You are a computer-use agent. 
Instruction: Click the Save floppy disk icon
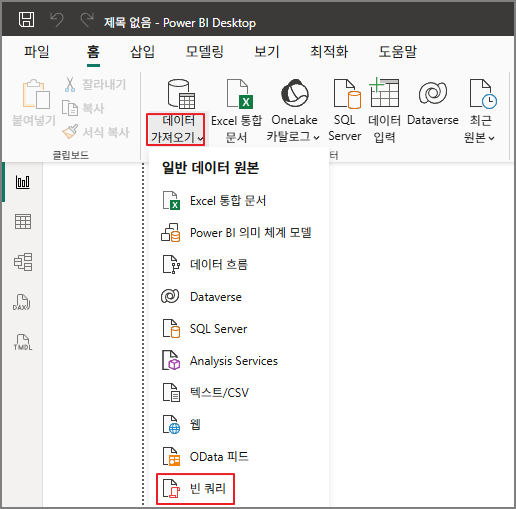[x=26, y=20]
